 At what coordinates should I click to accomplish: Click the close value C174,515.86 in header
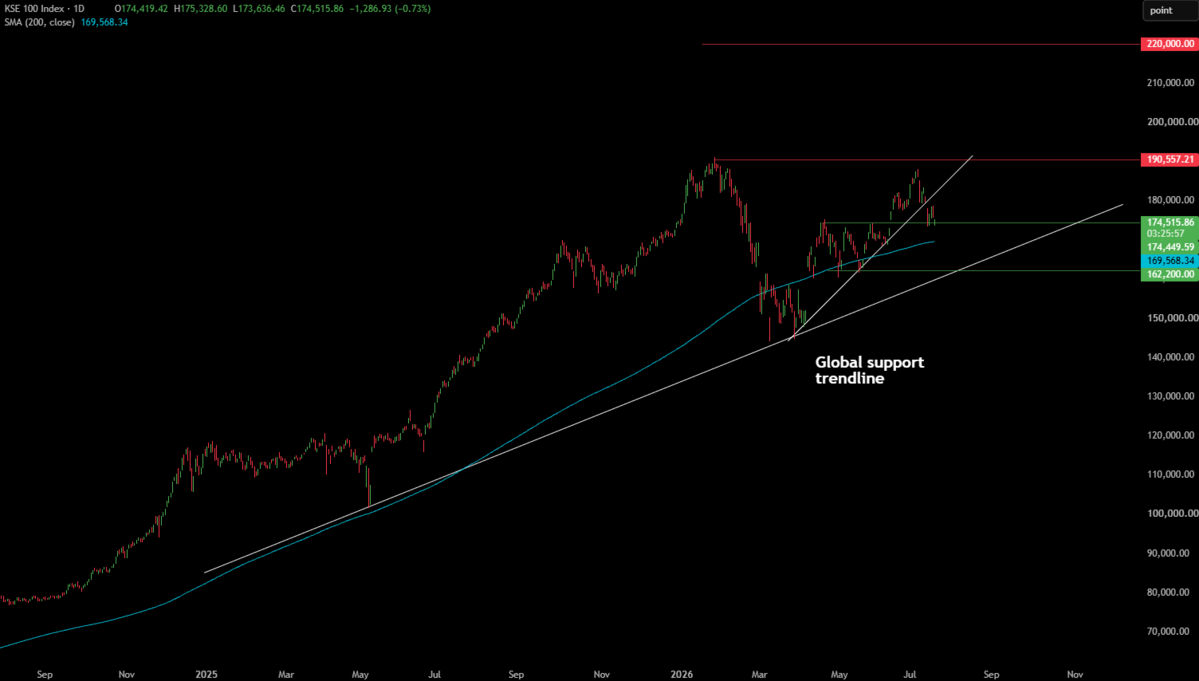click(x=317, y=9)
